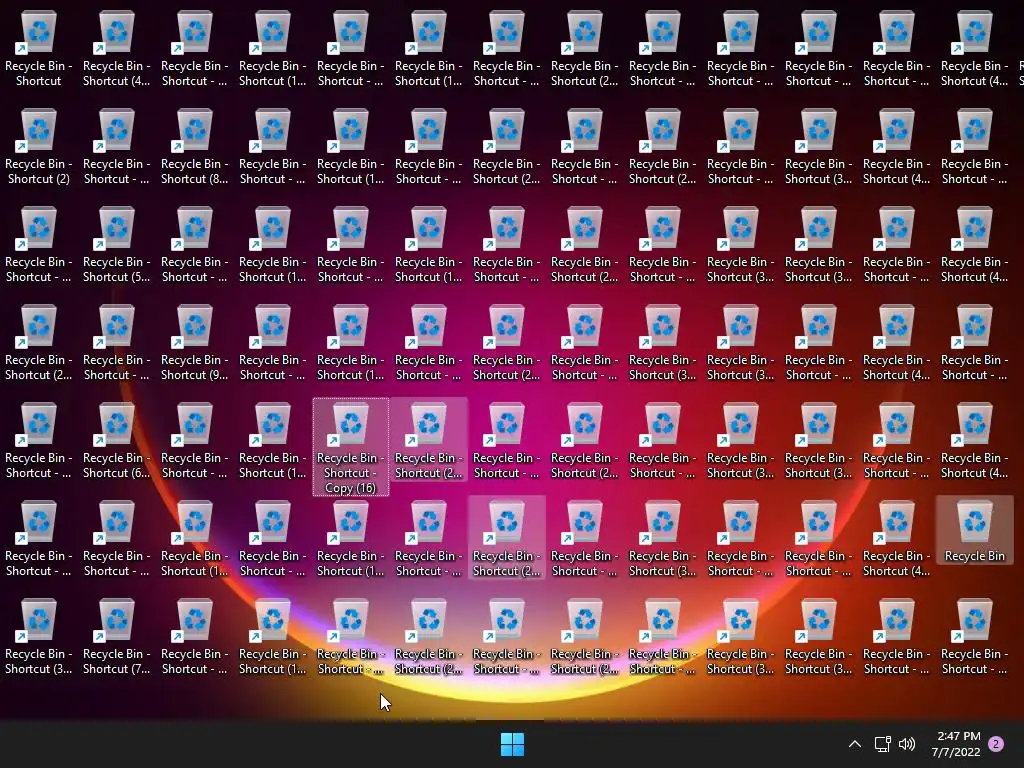Select the 'Recycle Bin - Shortcut (5...' icon
The image size is (1024, 768).
click(116, 246)
